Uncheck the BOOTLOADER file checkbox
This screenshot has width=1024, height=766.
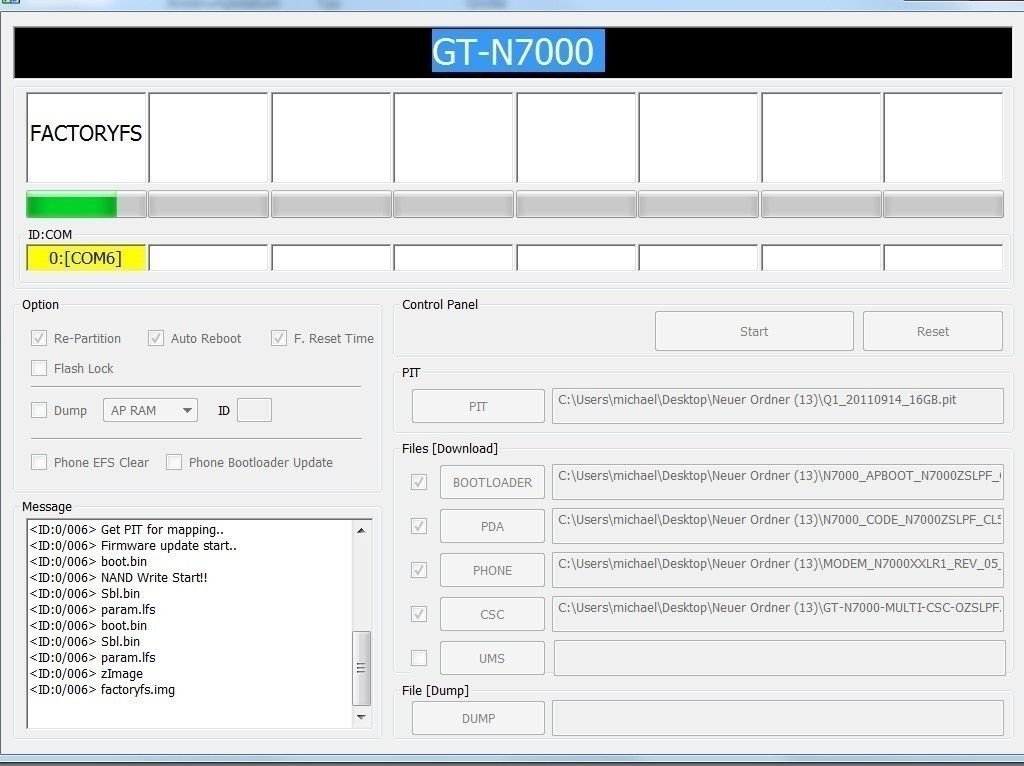pyautogui.click(x=419, y=482)
